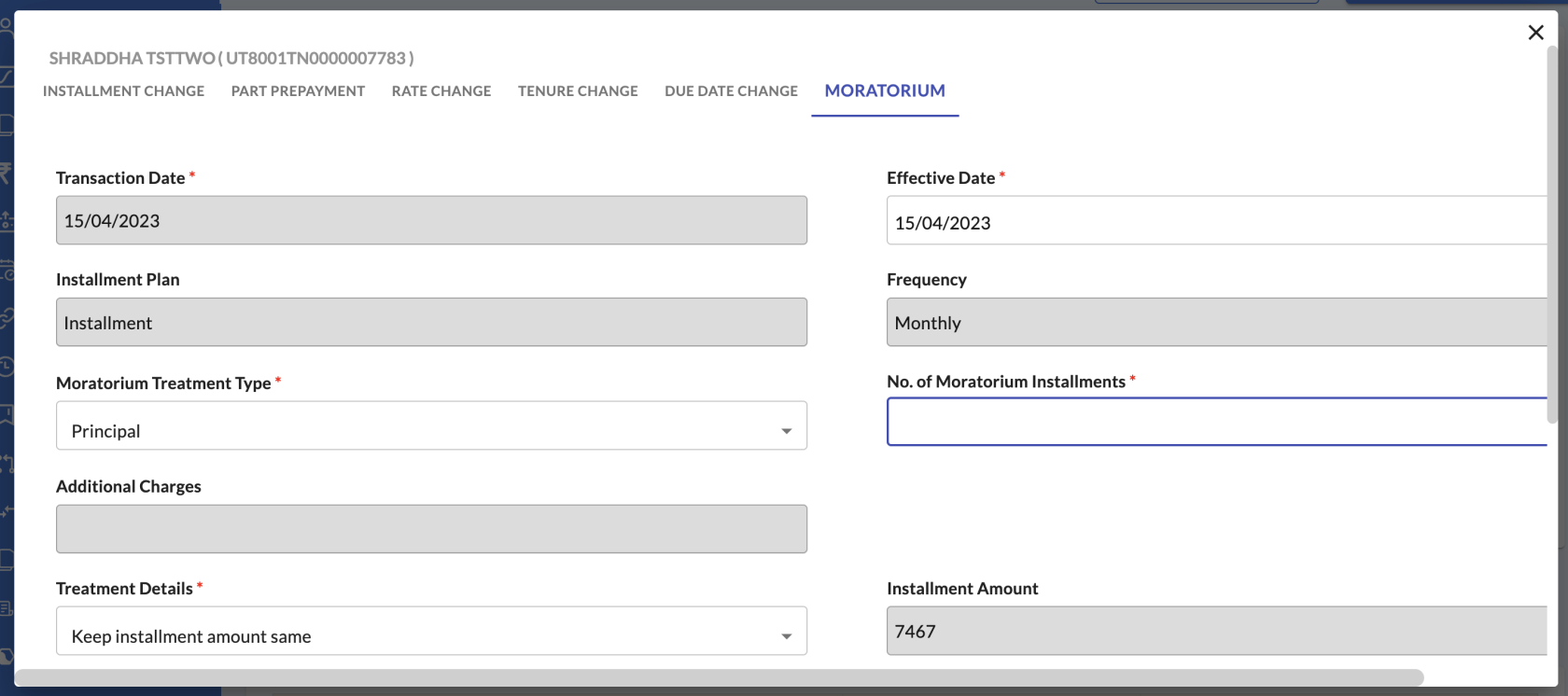The width and height of the screenshot is (1568, 696).
Task: Go to the Rate Change tab
Action: click(x=441, y=90)
